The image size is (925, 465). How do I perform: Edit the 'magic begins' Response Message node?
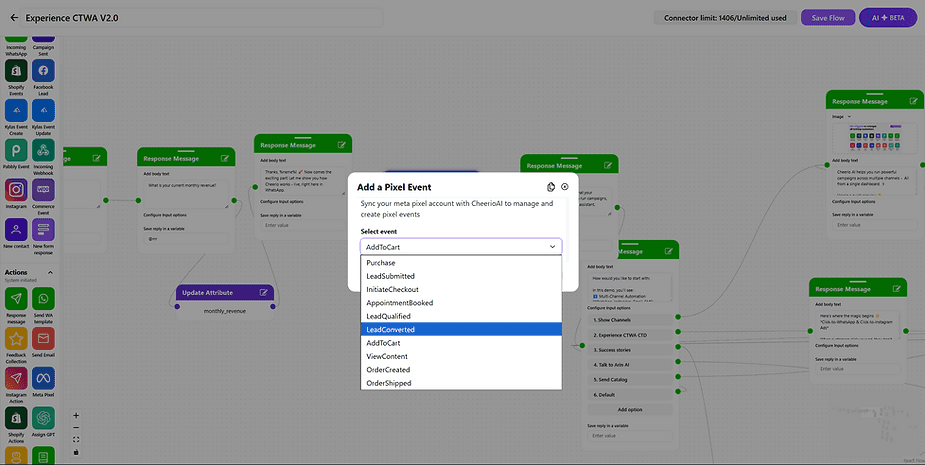point(897,289)
